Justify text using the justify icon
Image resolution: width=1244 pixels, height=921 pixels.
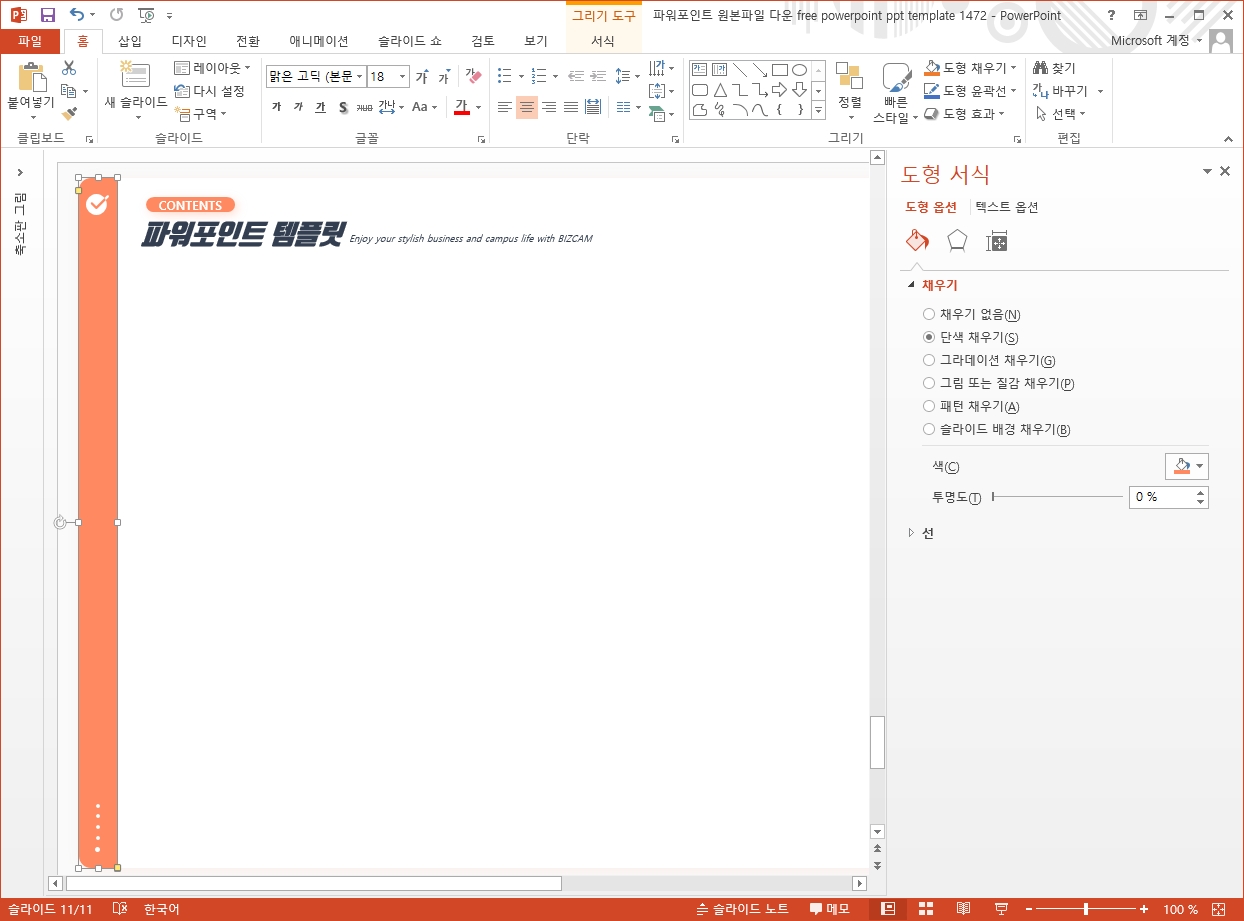(x=571, y=107)
